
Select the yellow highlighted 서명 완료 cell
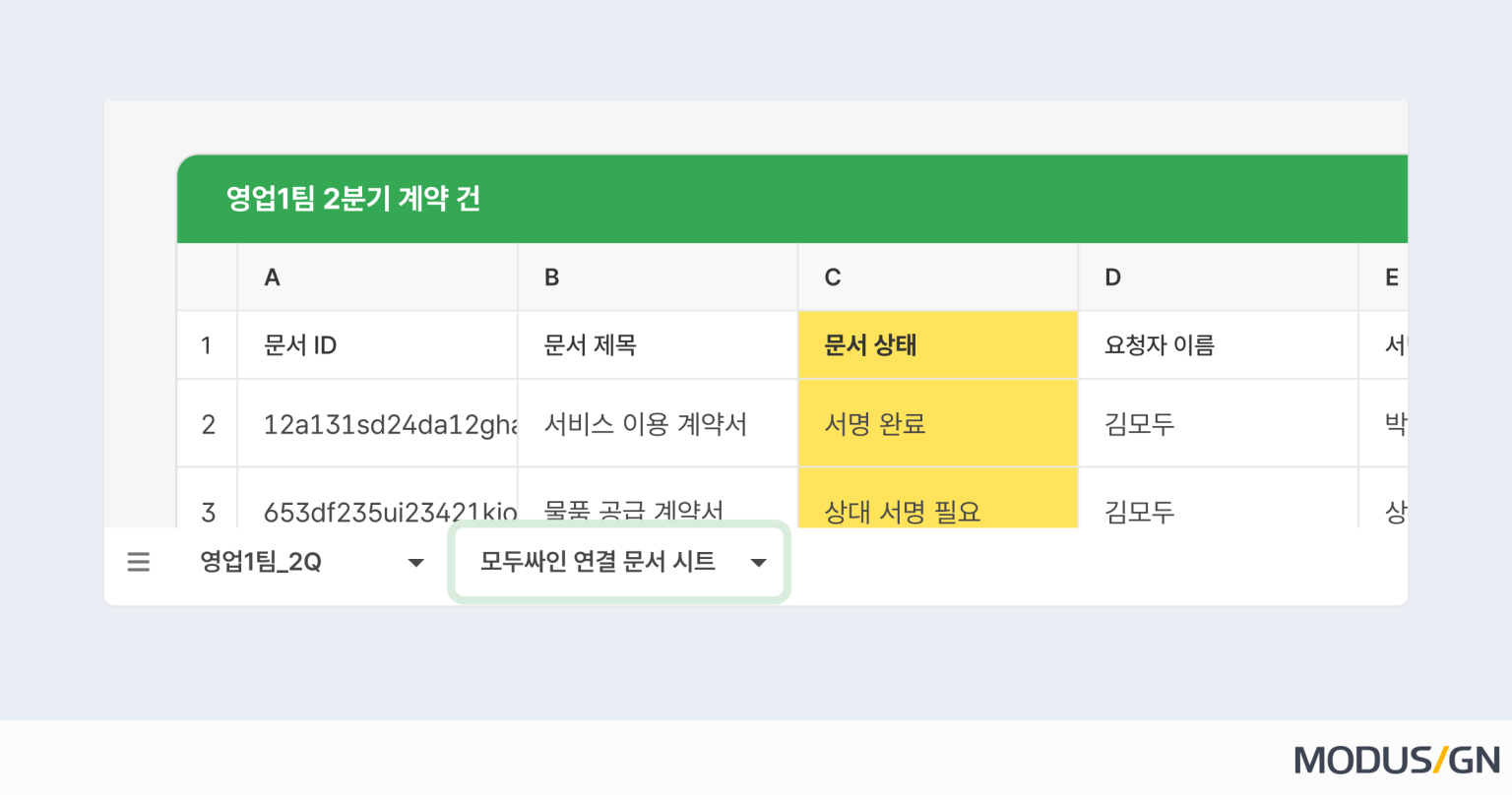pyautogui.click(x=935, y=422)
